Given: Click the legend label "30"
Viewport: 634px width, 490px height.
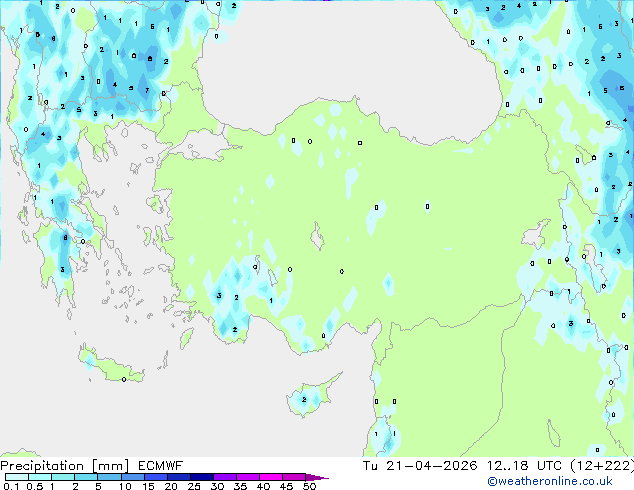Looking at the screenshot, I should pos(217,486).
